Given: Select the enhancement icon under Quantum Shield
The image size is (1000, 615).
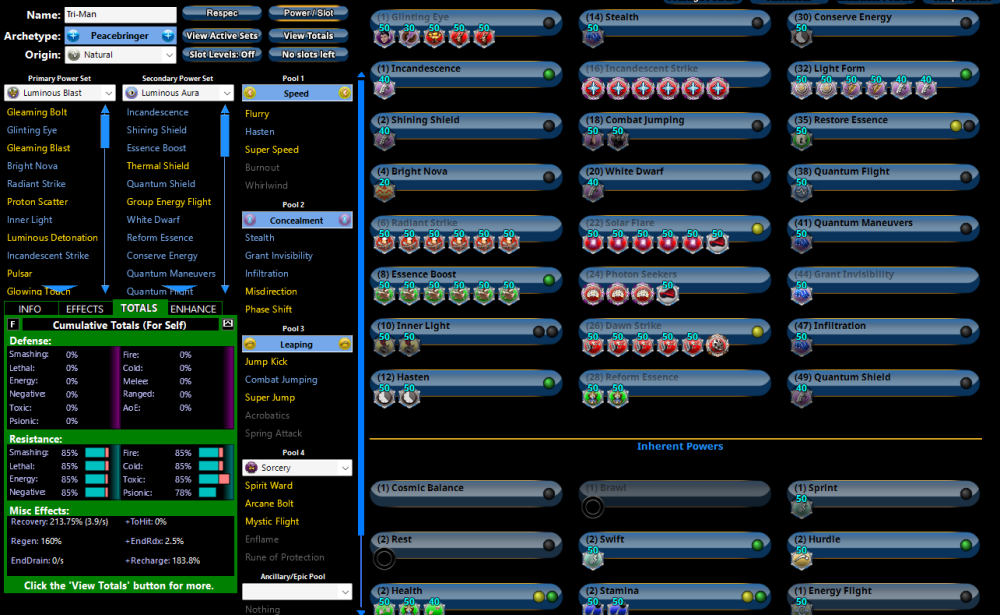Looking at the screenshot, I should [801, 398].
